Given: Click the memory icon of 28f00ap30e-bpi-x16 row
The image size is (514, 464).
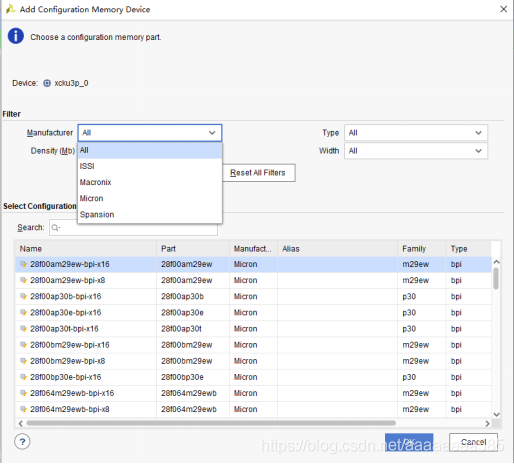Looking at the screenshot, I should click(x=23, y=313).
